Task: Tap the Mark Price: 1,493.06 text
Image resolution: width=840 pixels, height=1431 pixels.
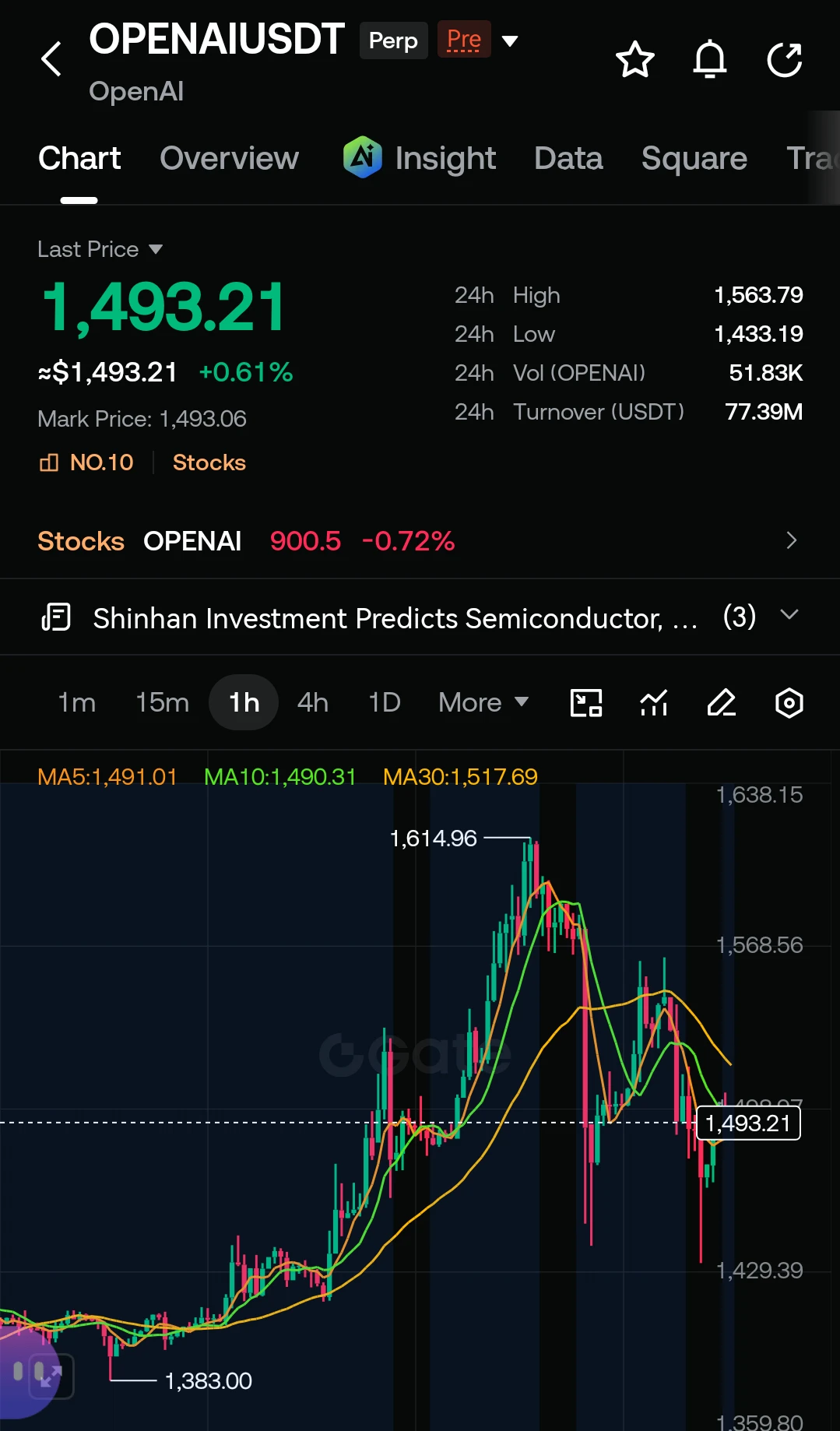Action: coord(142,419)
